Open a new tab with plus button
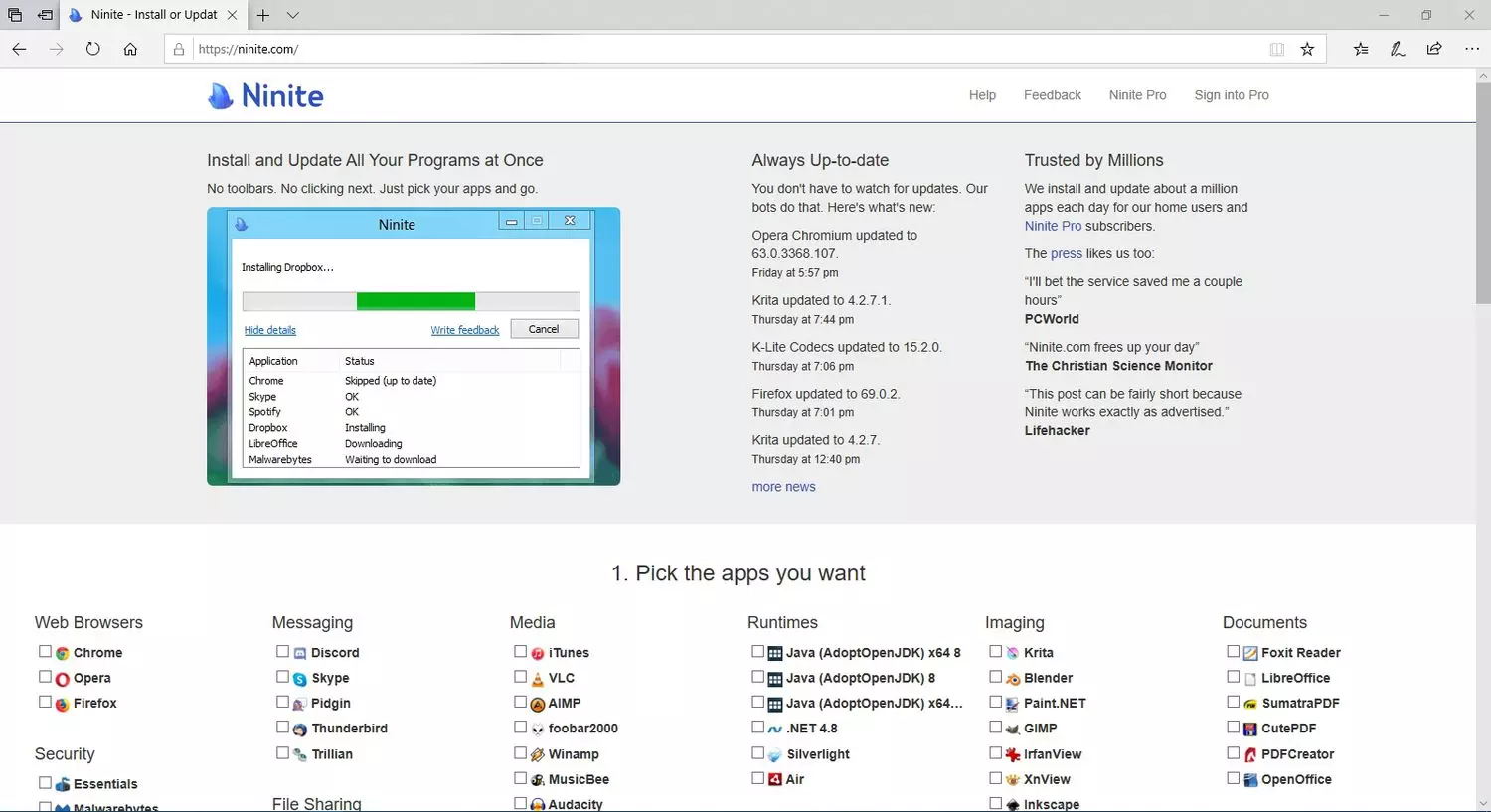Image resolution: width=1491 pixels, height=812 pixels. [263, 15]
